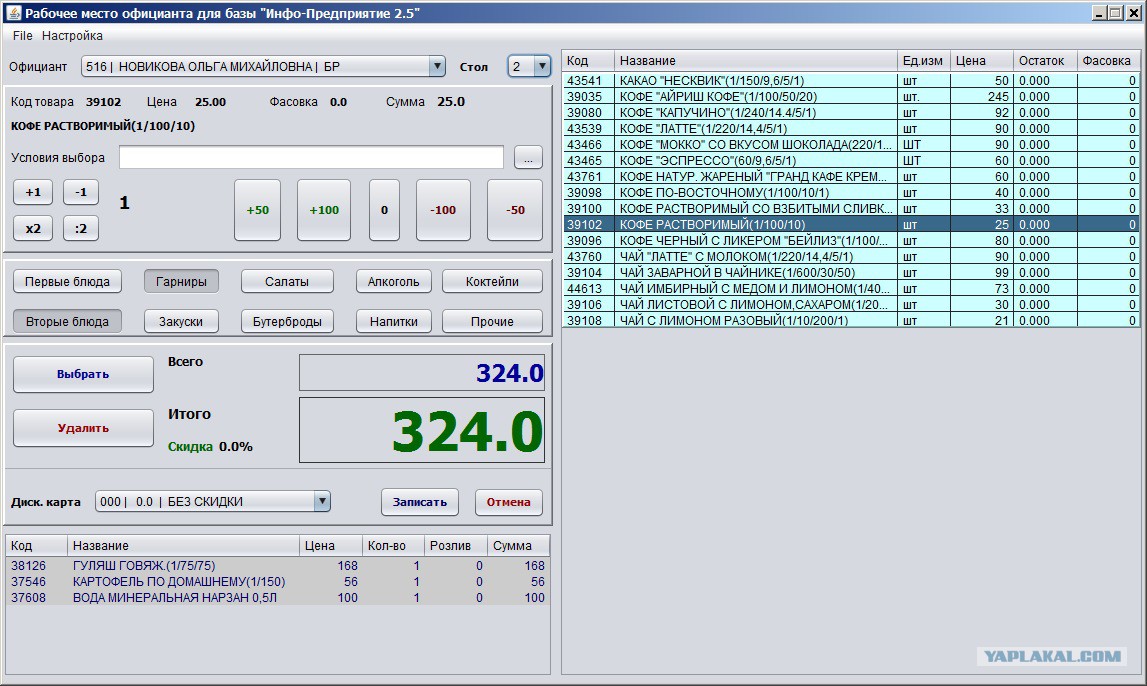Select КОФЕ ЧЕРНЫЙ С ЛИКЕРОМ "БЕЙЛИЗ" row
1147x686 pixels.
851,241
